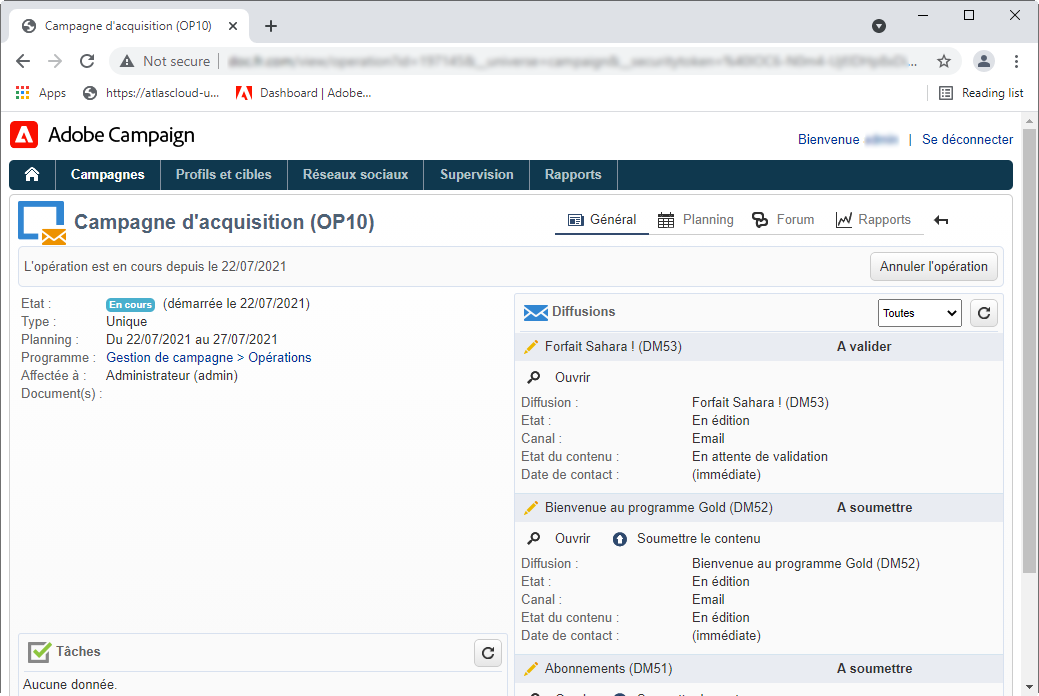Open the Apps bookmarks shortcut
The width and height of the screenshot is (1039, 696).
(40, 93)
